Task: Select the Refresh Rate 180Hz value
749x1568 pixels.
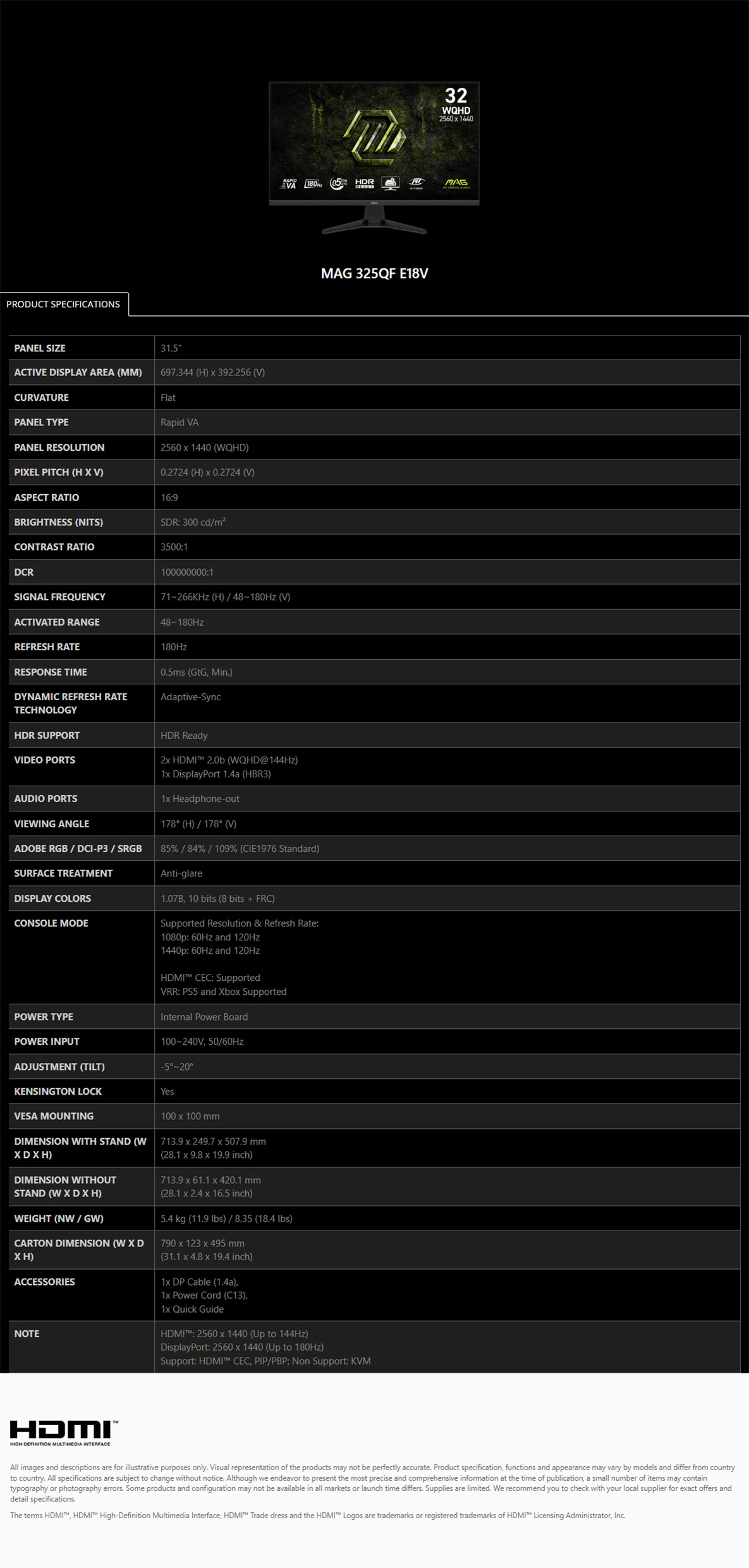Action: click(174, 647)
